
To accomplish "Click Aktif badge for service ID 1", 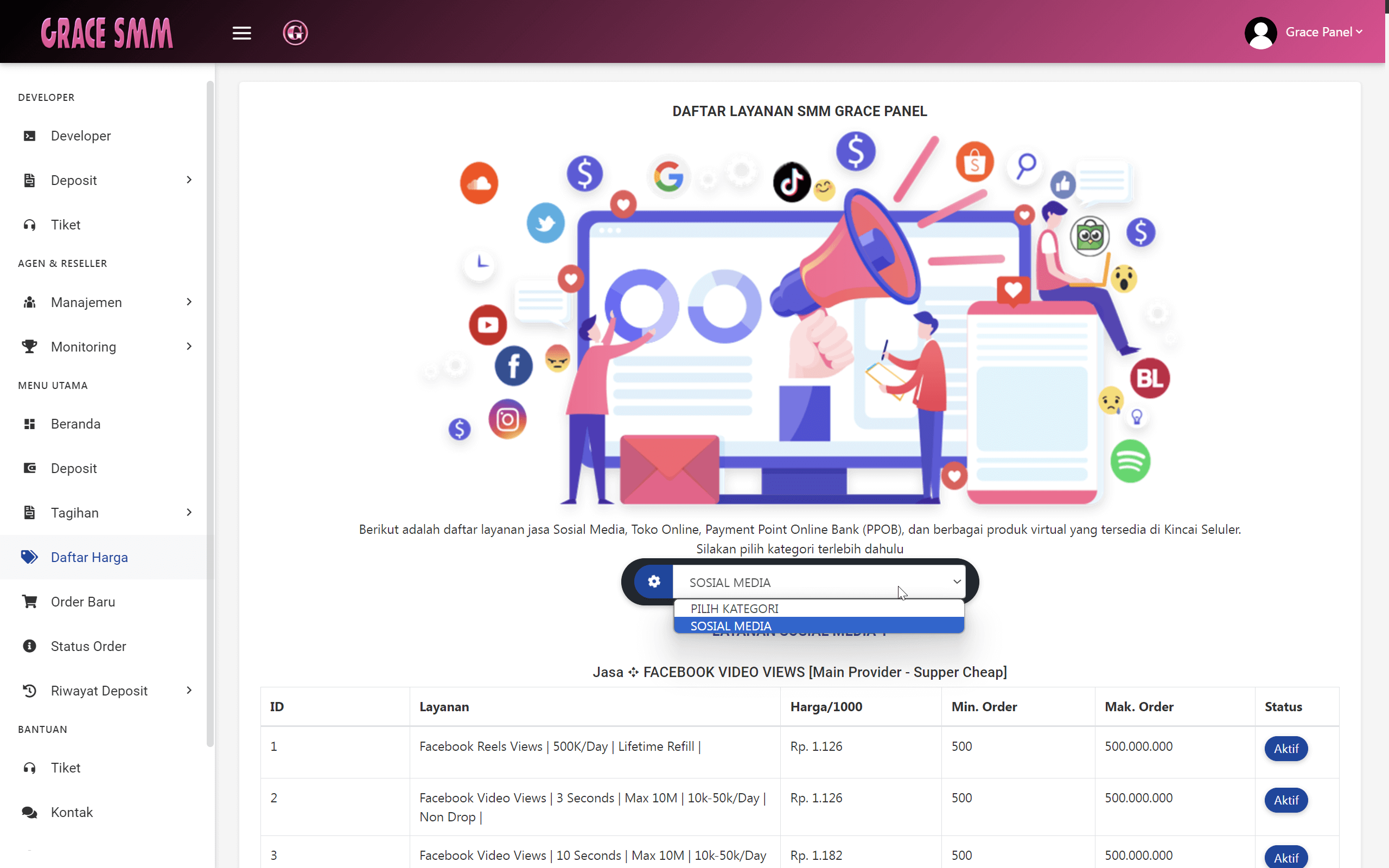I will click(x=1285, y=749).
